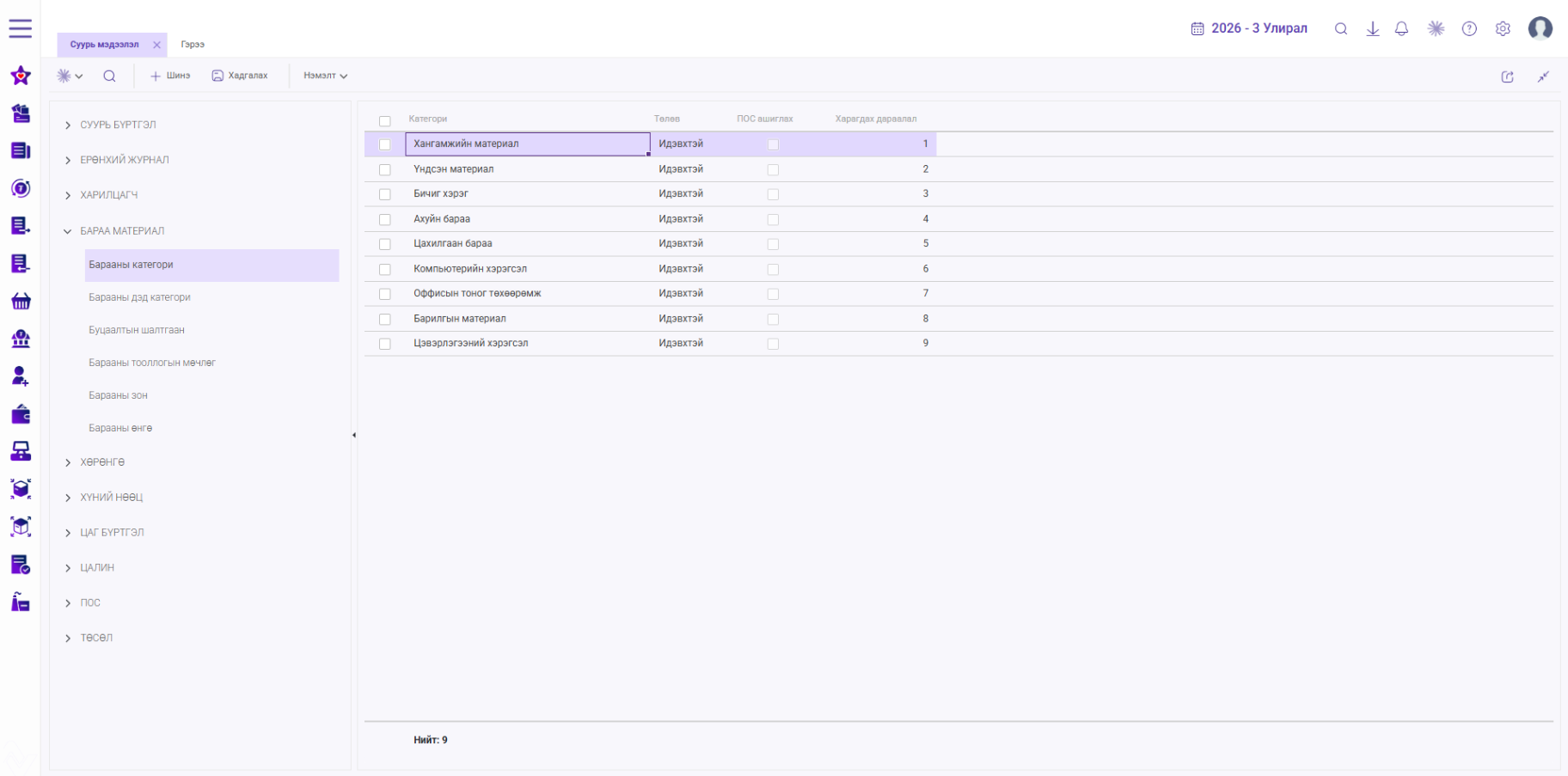Click the Хадгалах save button
The width and height of the screenshot is (1568, 776).
pos(240,76)
